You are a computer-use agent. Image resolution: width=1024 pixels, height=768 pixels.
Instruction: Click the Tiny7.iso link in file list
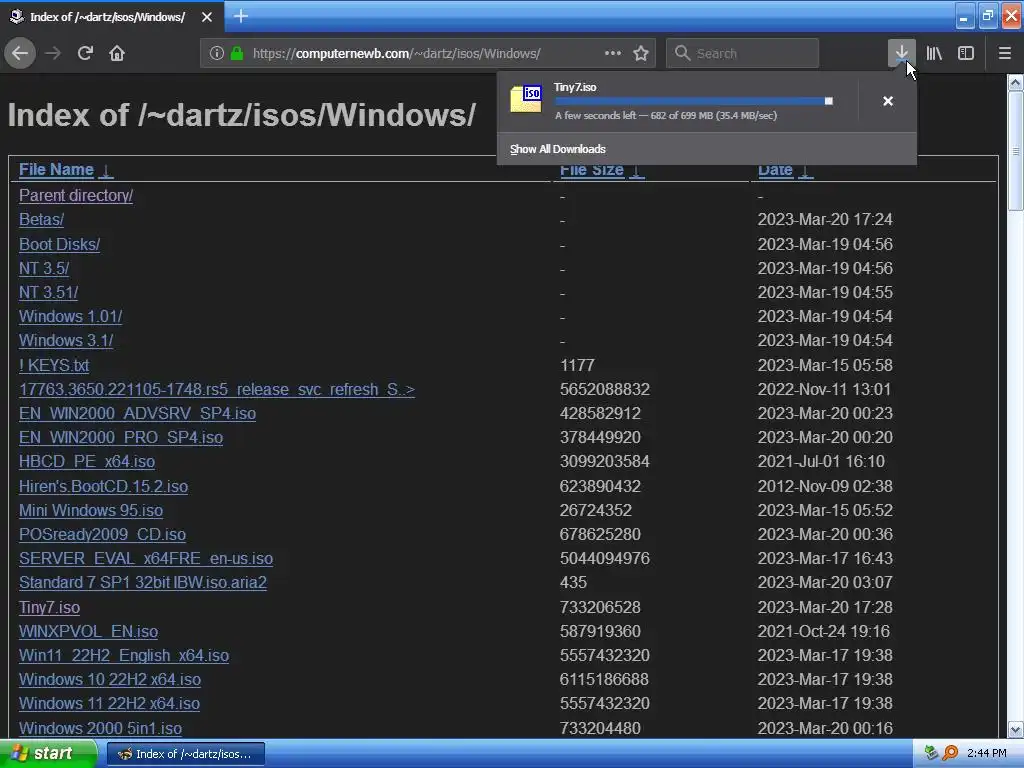(50, 607)
